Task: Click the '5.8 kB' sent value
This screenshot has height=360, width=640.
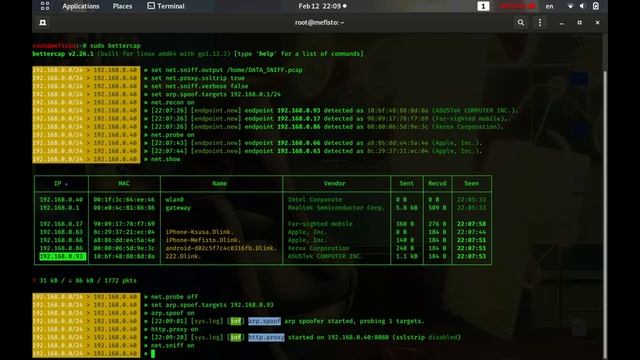Action: click(x=407, y=208)
